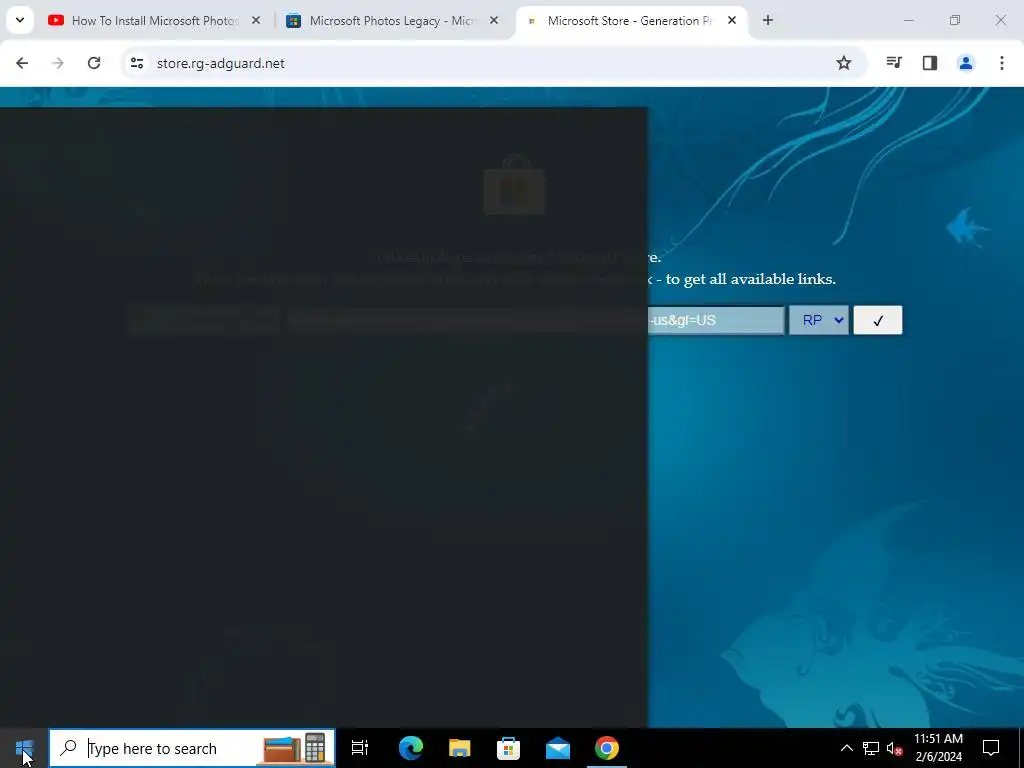Close the Microsoft Photos Legacy tab

[x=494, y=21]
